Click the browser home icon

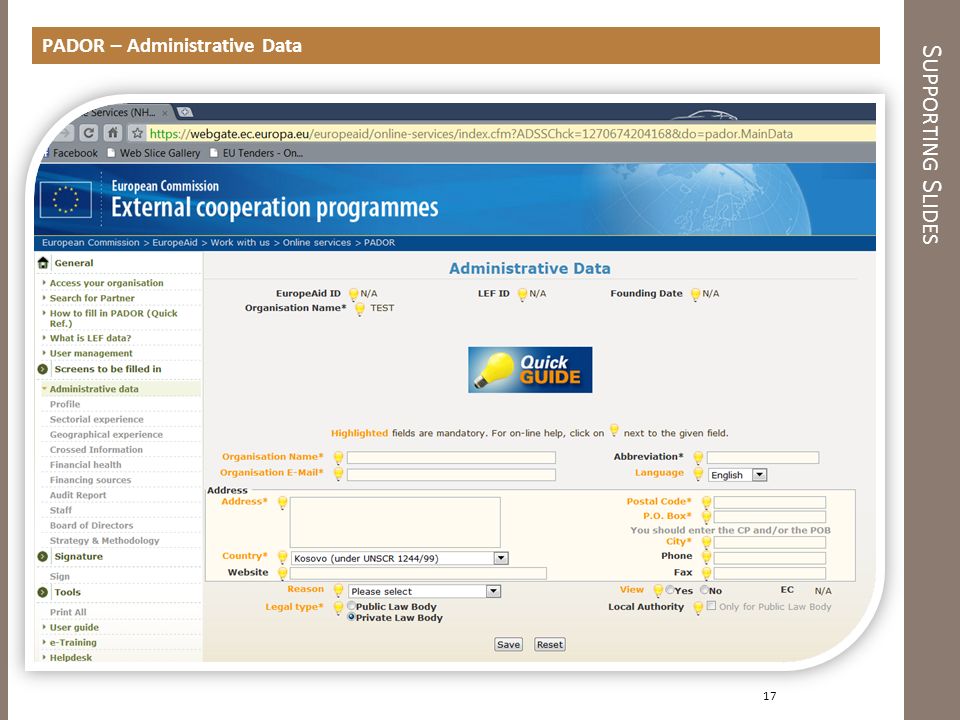(113, 133)
